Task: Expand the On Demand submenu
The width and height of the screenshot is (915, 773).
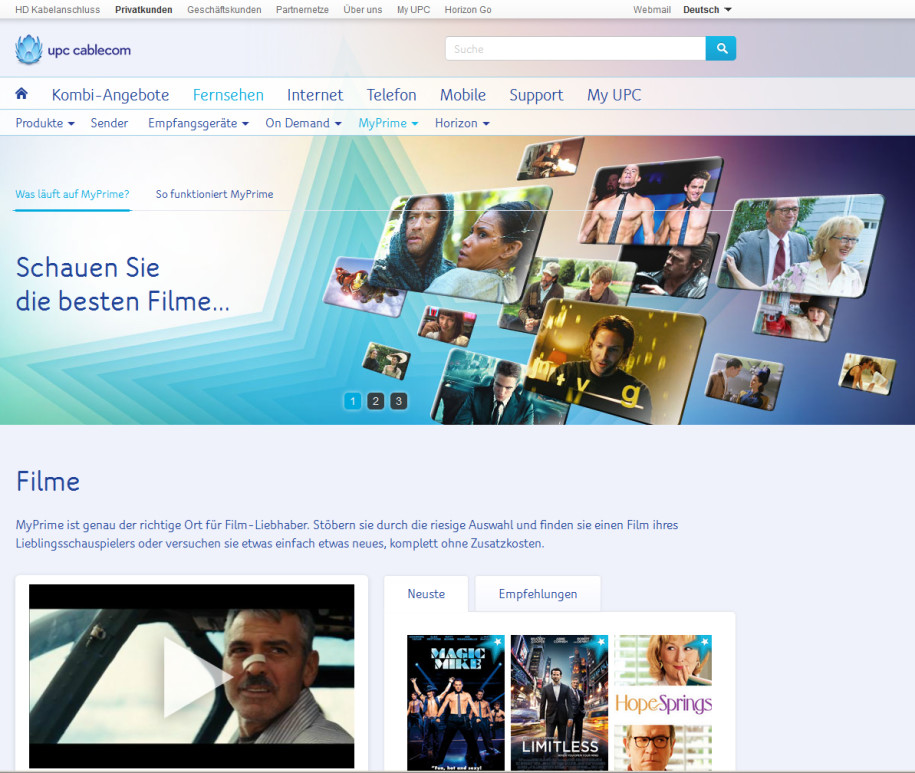Action: (303, 123)
